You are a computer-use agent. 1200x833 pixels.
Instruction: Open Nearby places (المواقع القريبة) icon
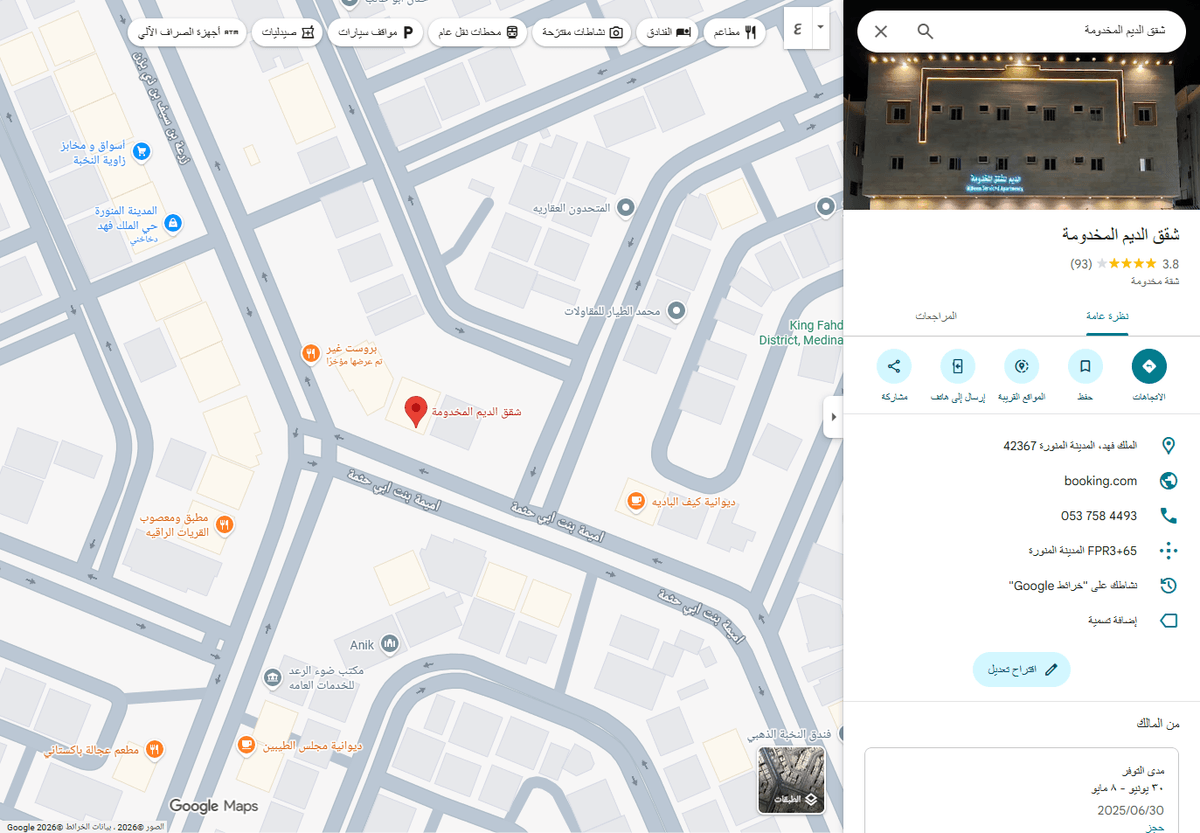click(1021, 367)
